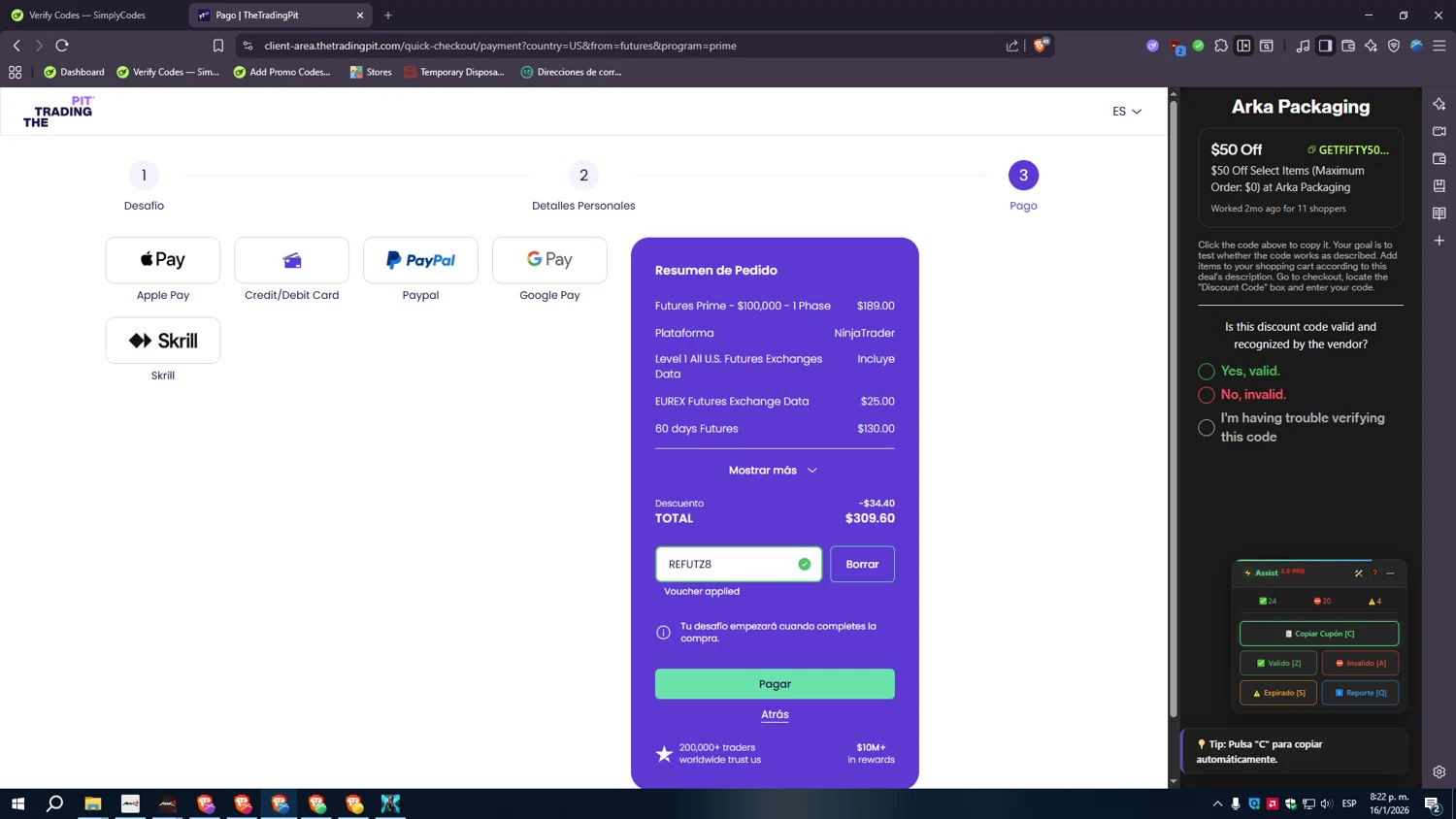Image resolution: width=1456 pixels, height=819 pixels.
Task: Open Brave VPN shield icon
Action: coord(1394,46)
